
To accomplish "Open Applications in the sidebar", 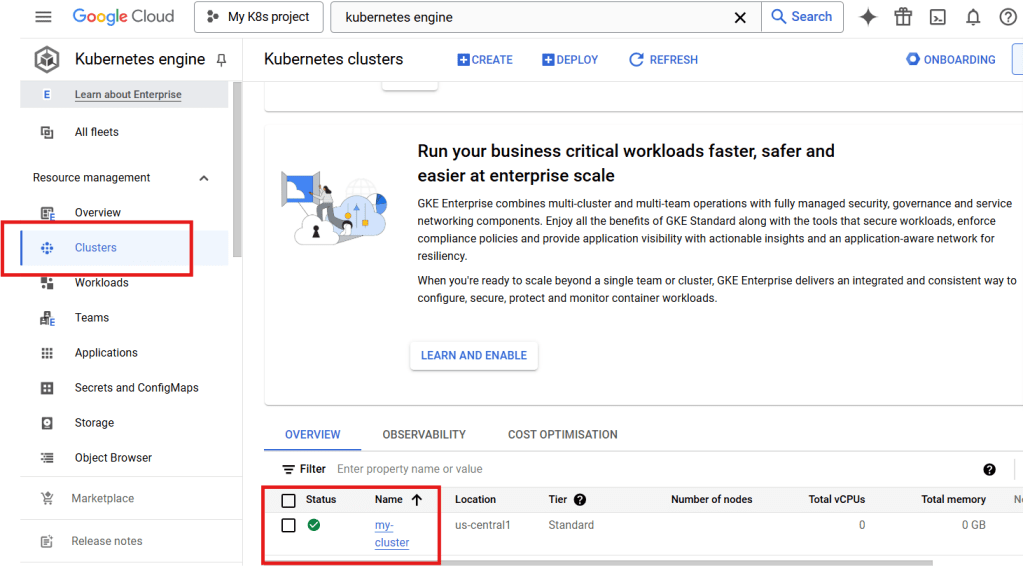I will tap(106, 353).
